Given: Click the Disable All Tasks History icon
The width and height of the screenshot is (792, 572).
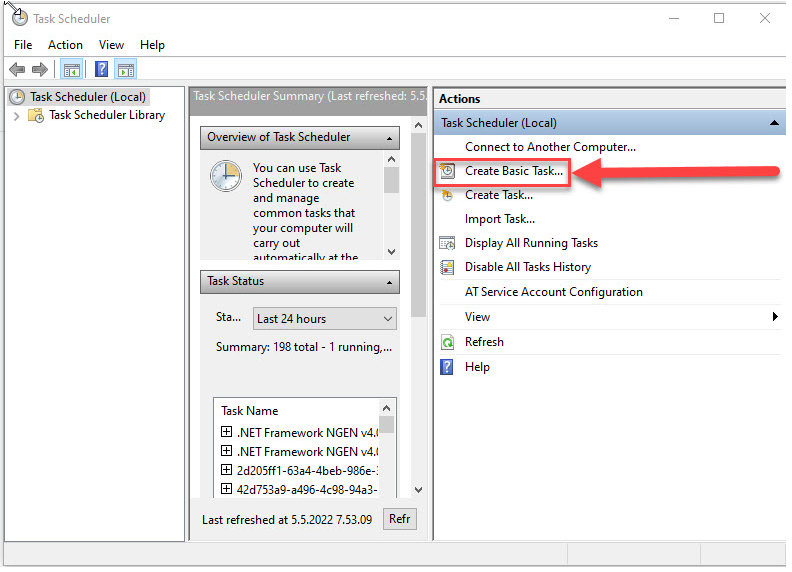Looking at the screenshot, I should tap(447, 267).
